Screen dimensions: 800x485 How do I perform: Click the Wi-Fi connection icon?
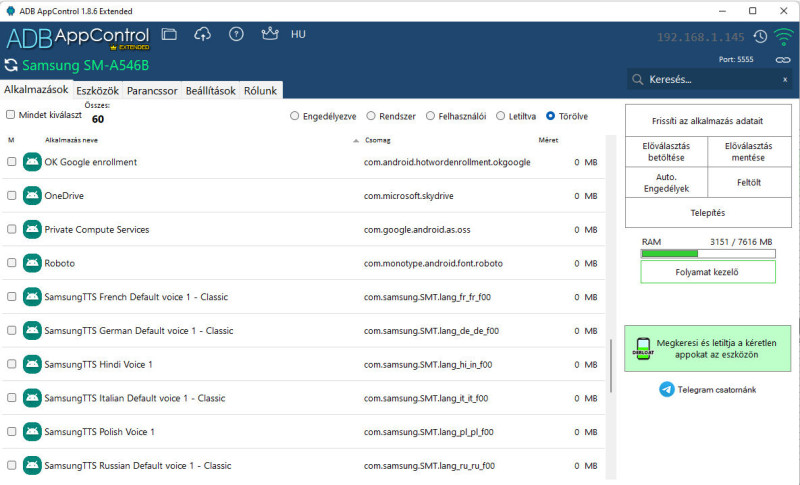783,37
